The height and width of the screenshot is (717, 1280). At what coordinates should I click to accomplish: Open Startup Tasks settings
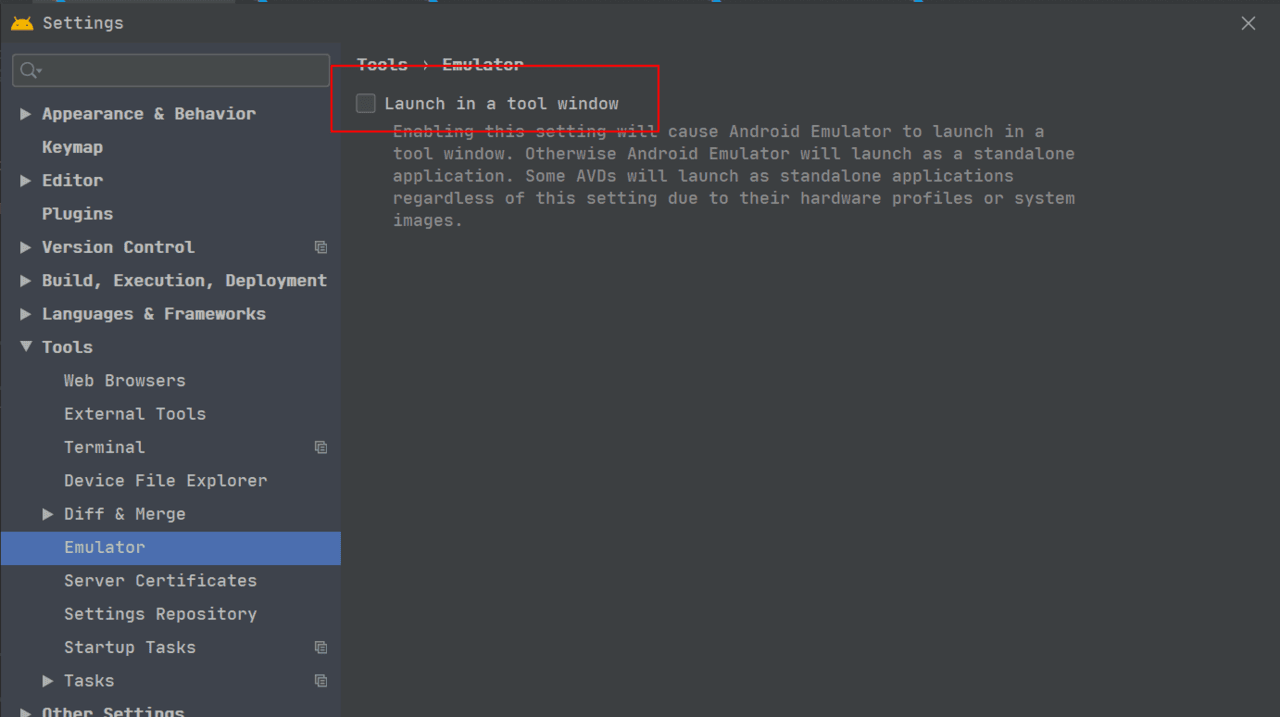click(130, 647)
